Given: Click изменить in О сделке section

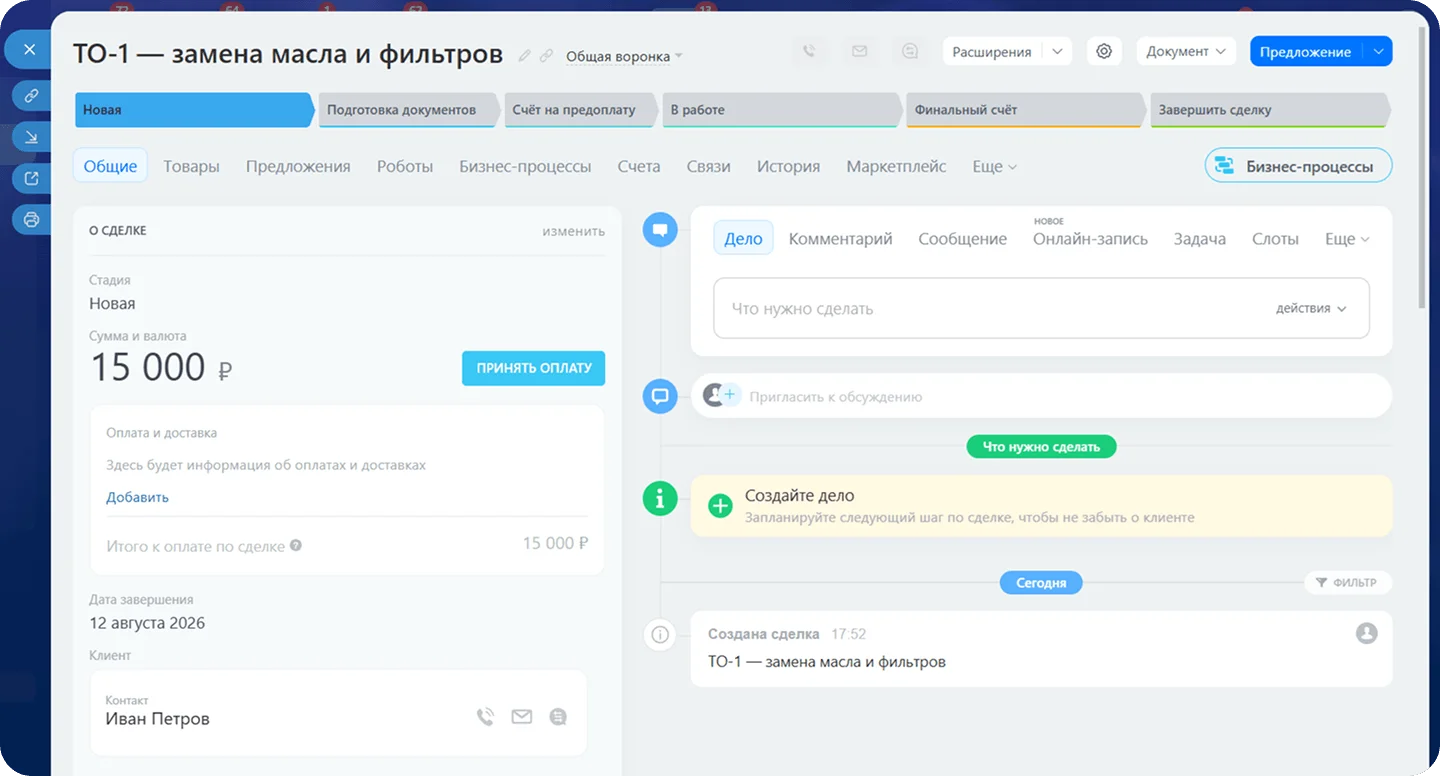Looking at the screenshot, I should 573,231.
